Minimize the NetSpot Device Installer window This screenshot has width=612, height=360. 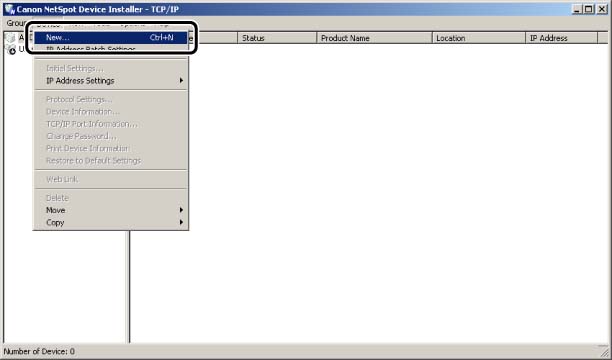[x=577, y=9]
